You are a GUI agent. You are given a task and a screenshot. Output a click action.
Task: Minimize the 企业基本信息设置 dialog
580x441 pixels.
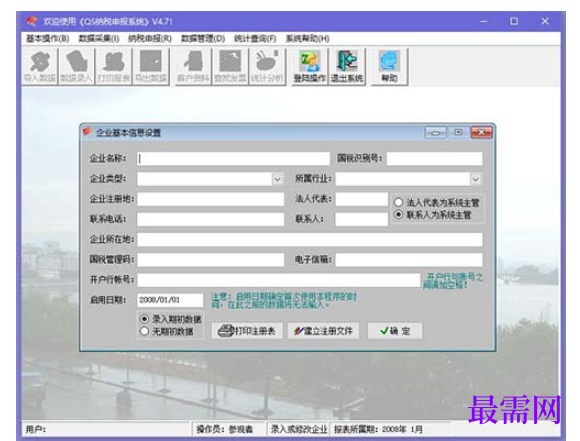pos(435,132)
